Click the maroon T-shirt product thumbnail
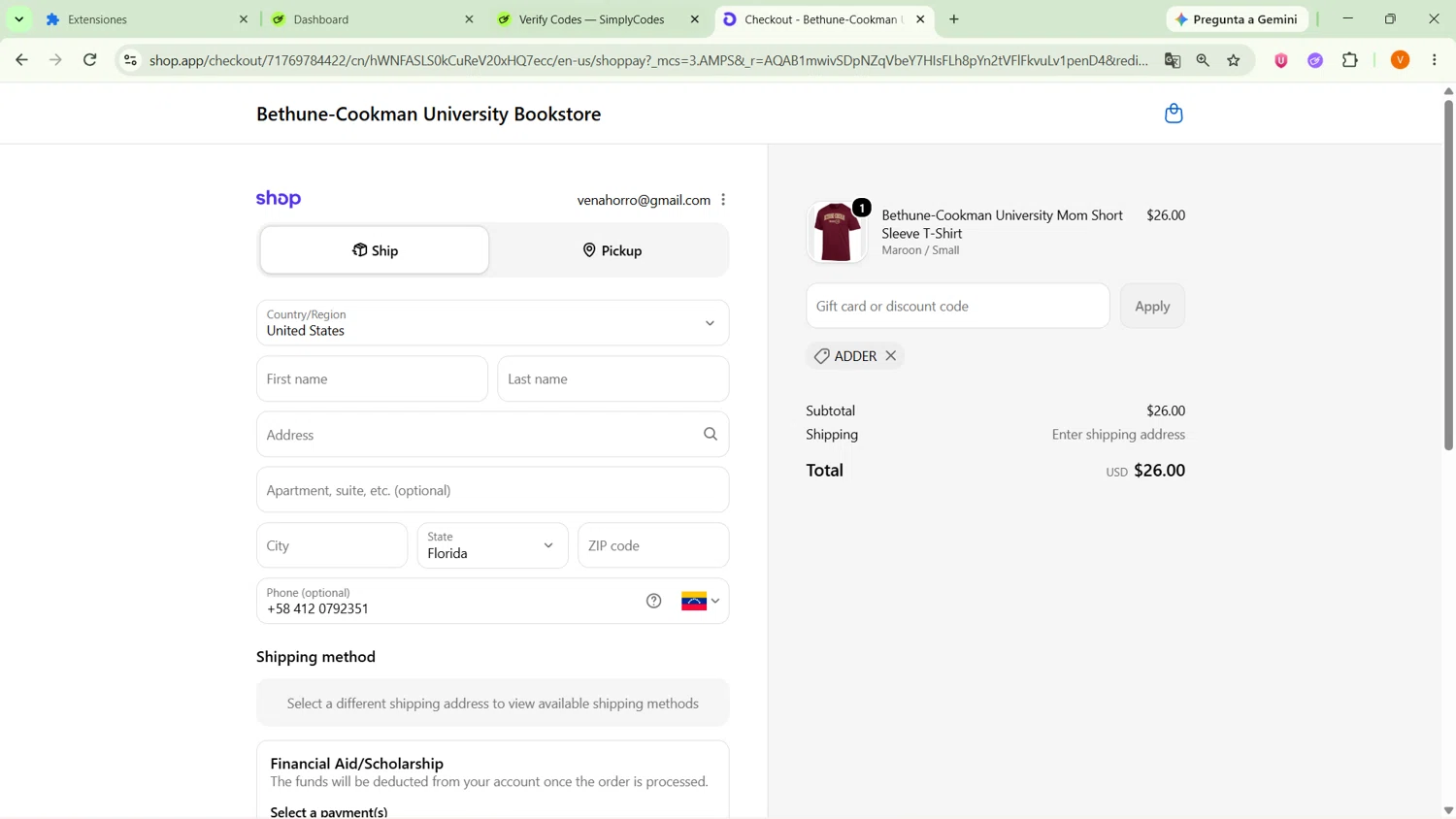The height and width of the screenshot is (819, 1456). click(837, 233)
